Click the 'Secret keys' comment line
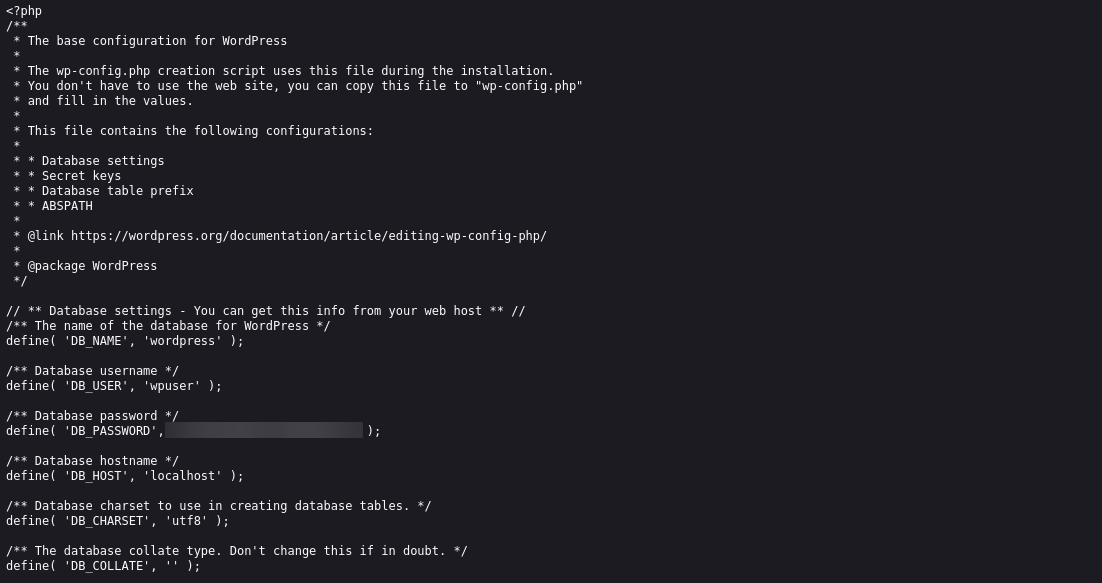This screenshot has width=1102, height=583. coord(81,176)
